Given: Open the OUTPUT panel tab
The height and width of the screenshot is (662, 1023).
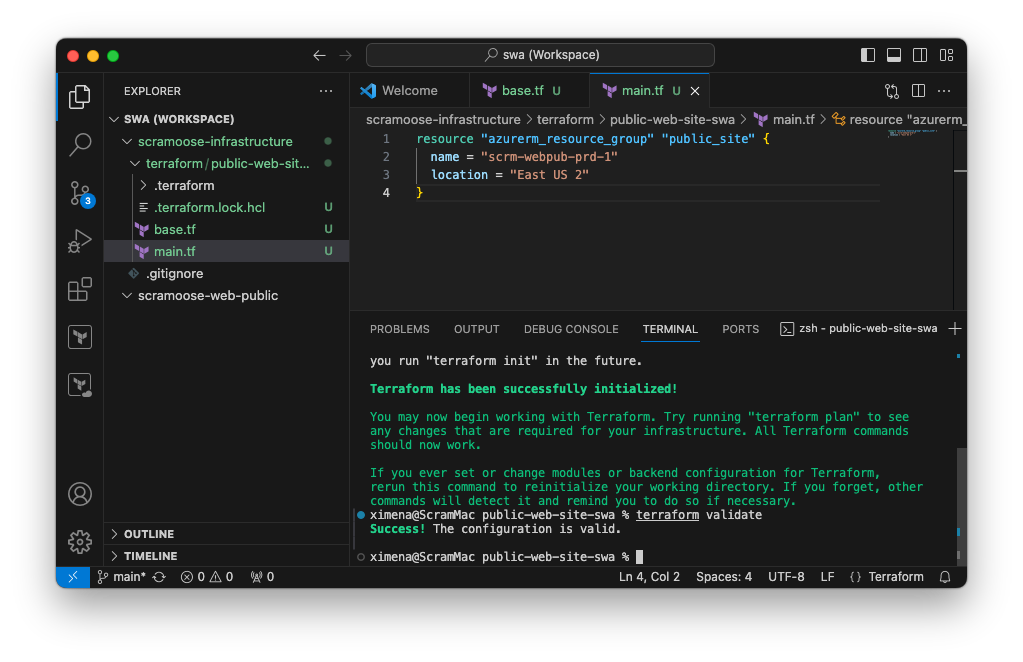Looking at the screenshot, I should 476,329.
